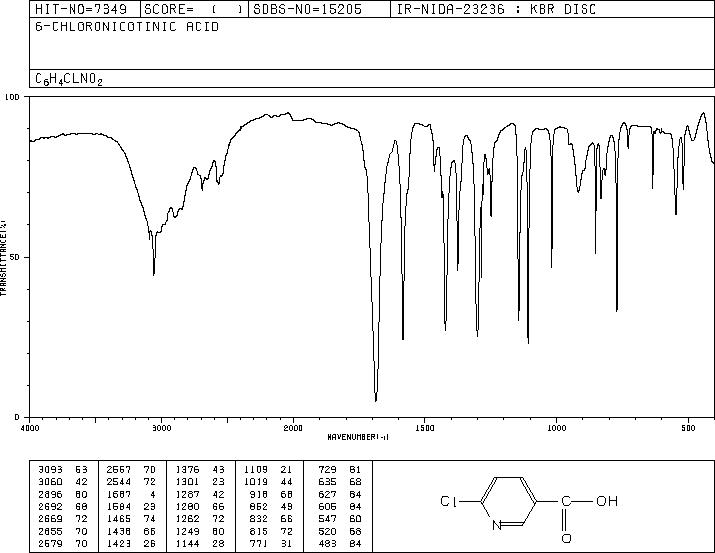Click the compound name 6-CHLORONICOTINIC ACID
Screen dimensions: 715x553
(127, 27)
